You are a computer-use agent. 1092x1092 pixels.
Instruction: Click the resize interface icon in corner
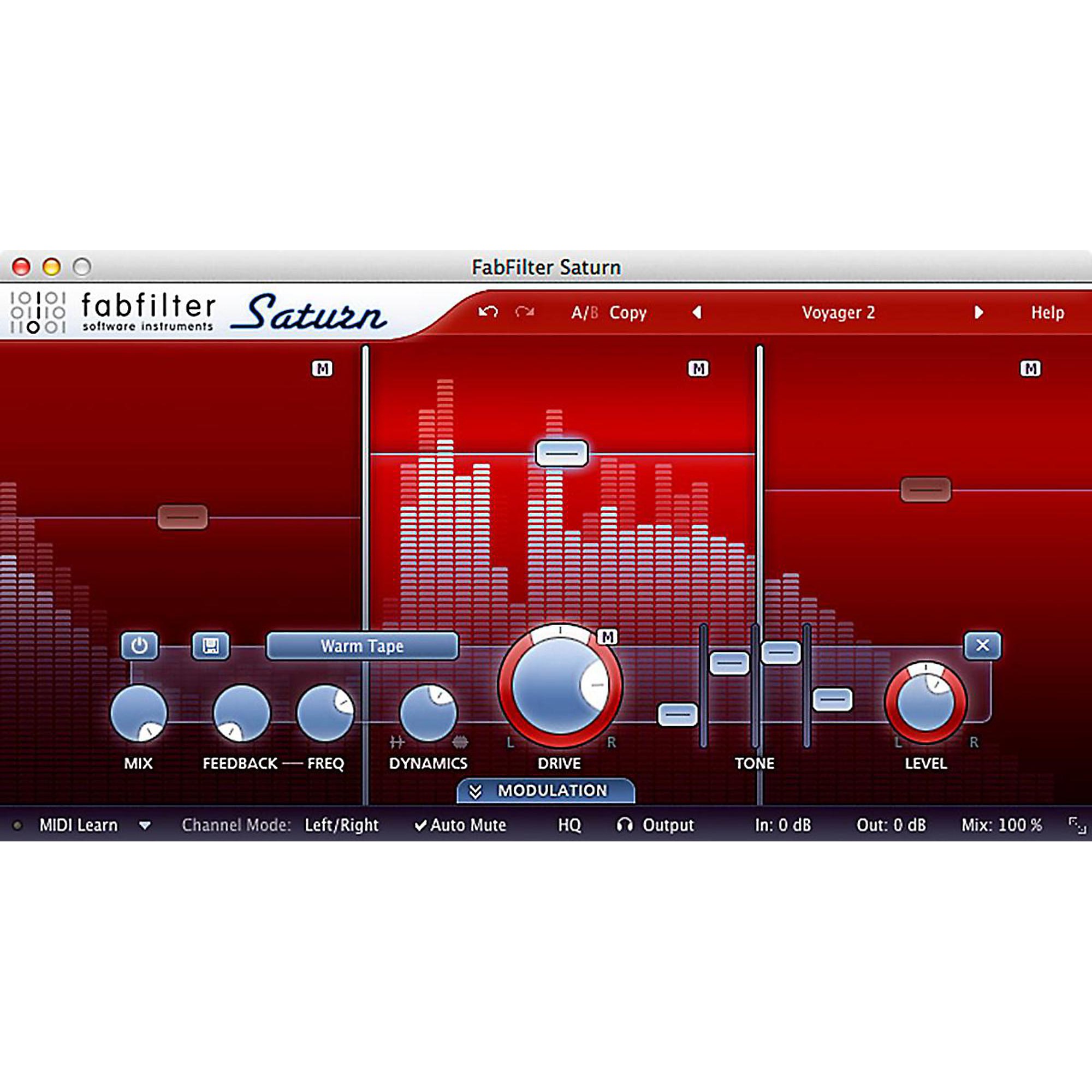click(x=1077, y=826)
